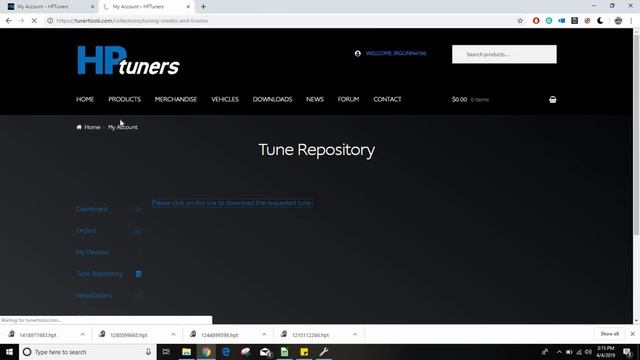Open My Devices in the account sidebar
The height and width of the screenshot is (360, 640).
tap(92, 252)
